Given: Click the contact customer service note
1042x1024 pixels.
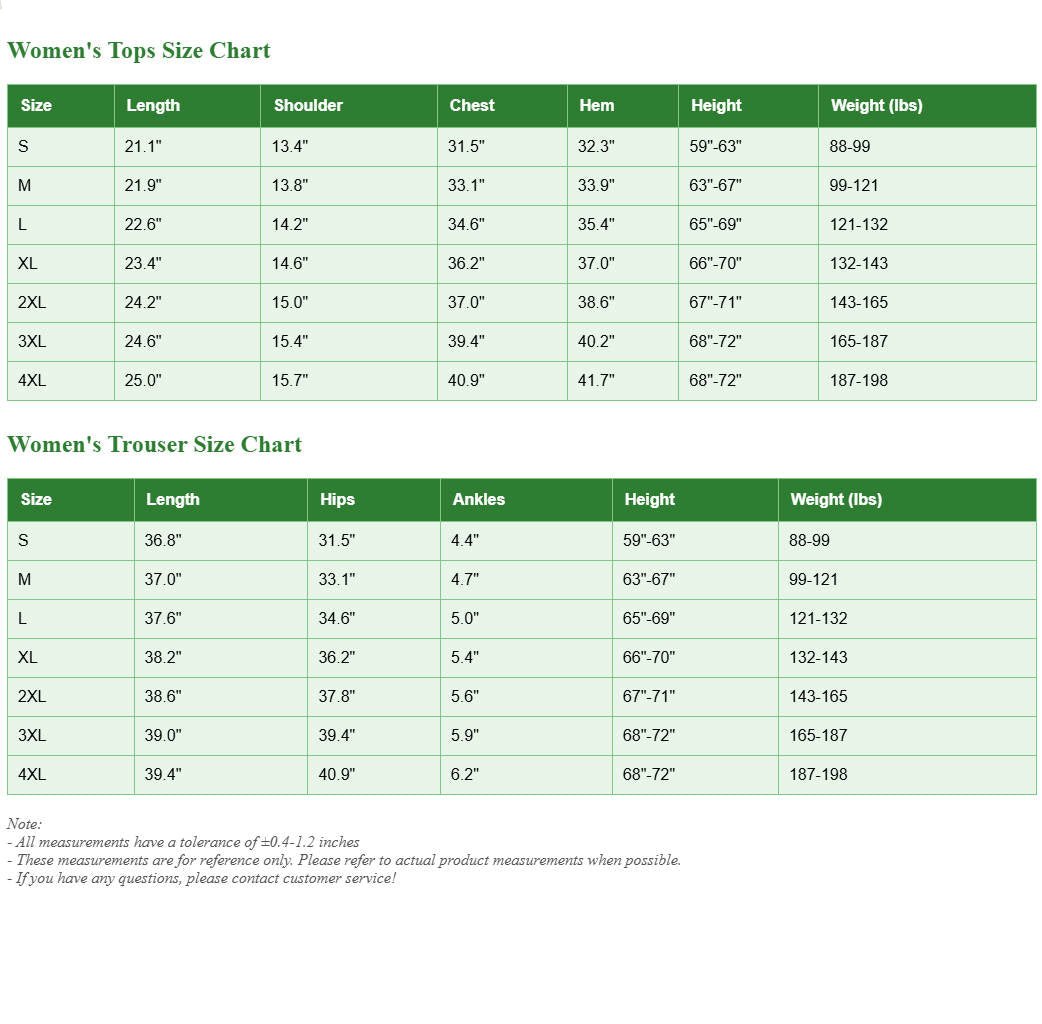Looking at the screenshot, I should pos(201,878).
